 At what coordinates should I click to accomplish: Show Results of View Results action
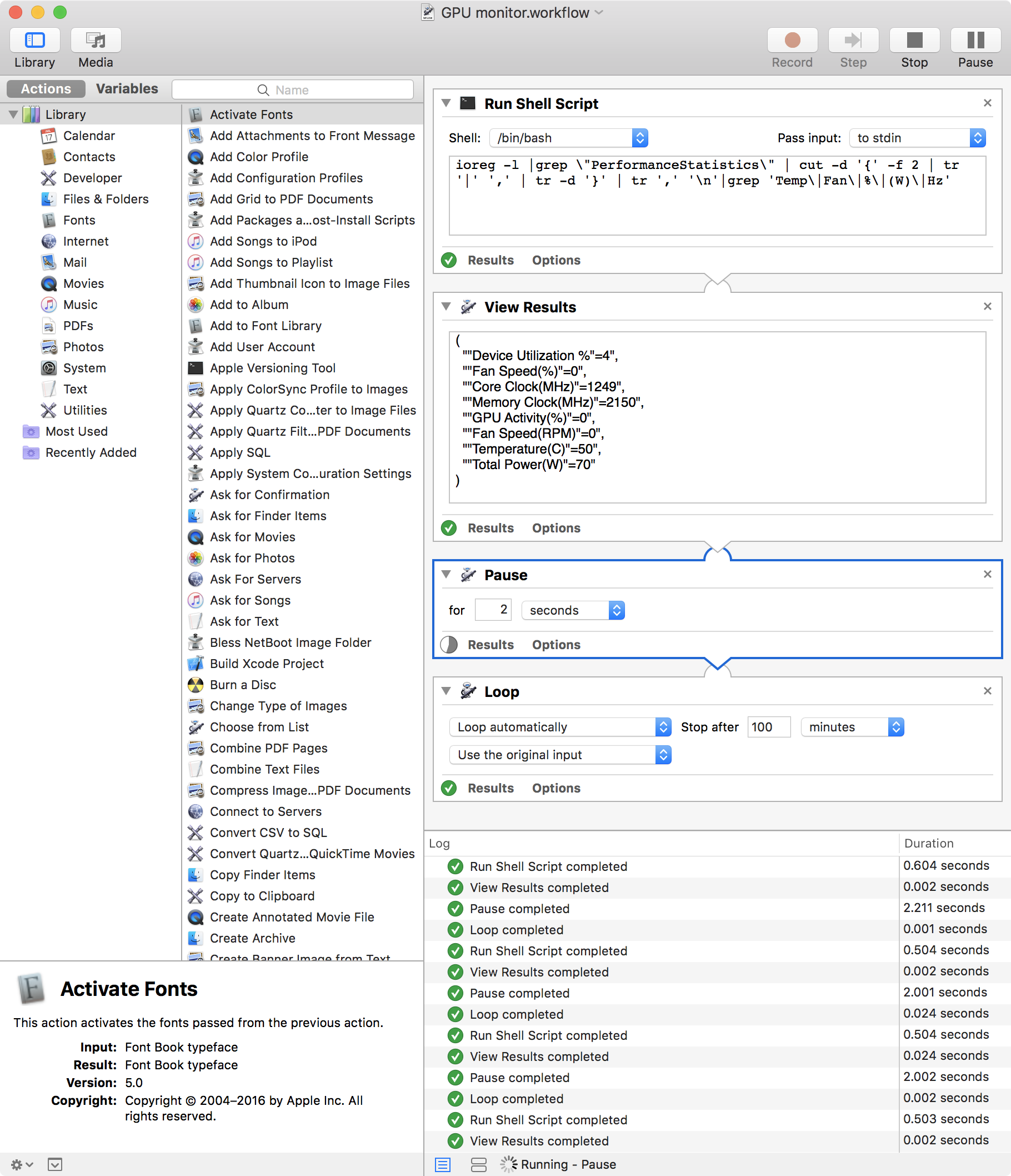[x=491, y=528]
